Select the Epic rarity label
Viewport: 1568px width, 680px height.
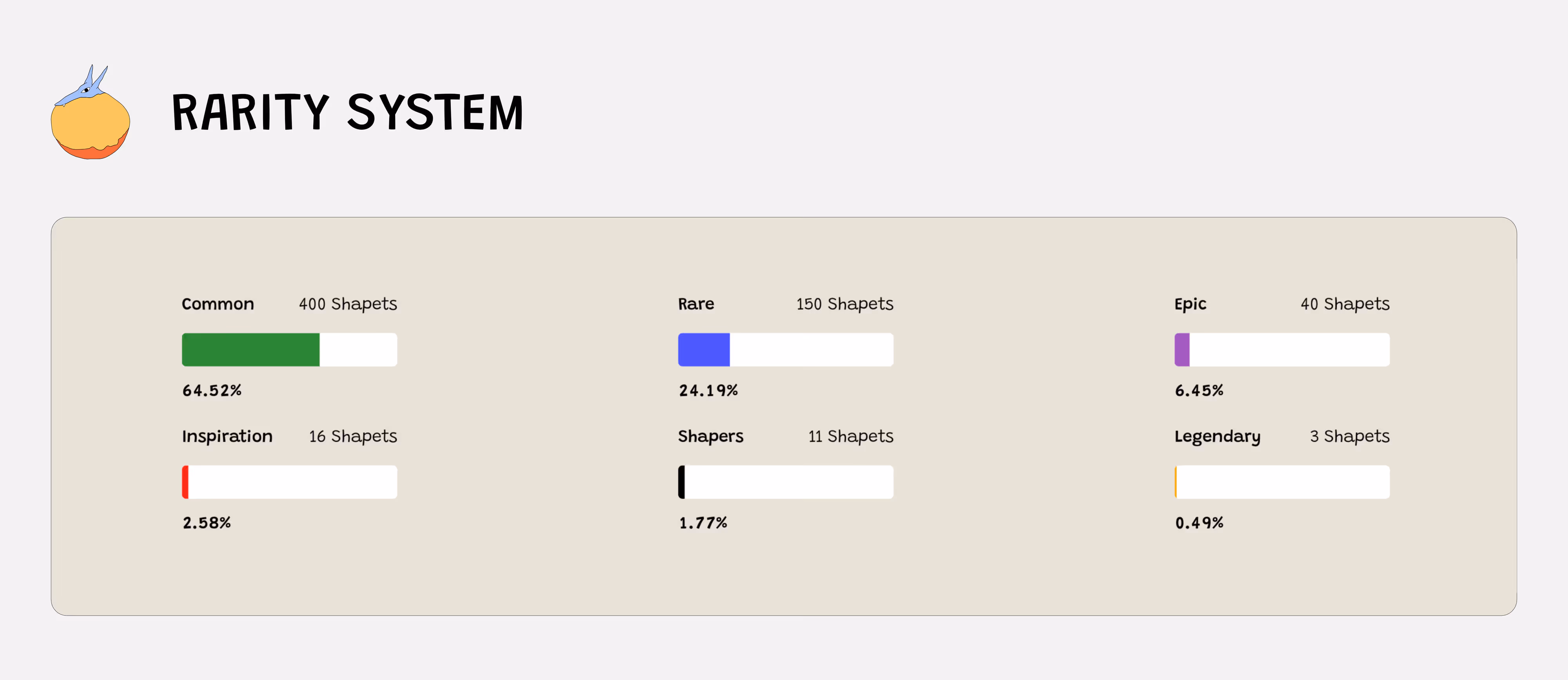pyautogui.click(x=1190, y=304)
